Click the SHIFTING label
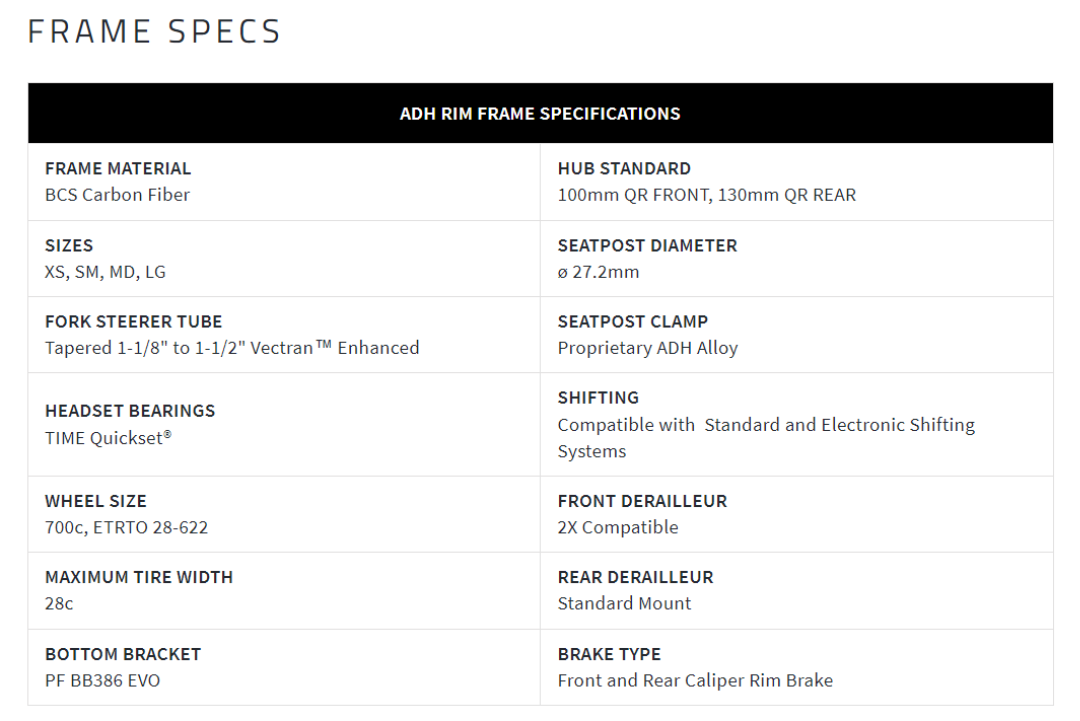Viewport: 1080px width, 721px height. click(x=598, y=398)
